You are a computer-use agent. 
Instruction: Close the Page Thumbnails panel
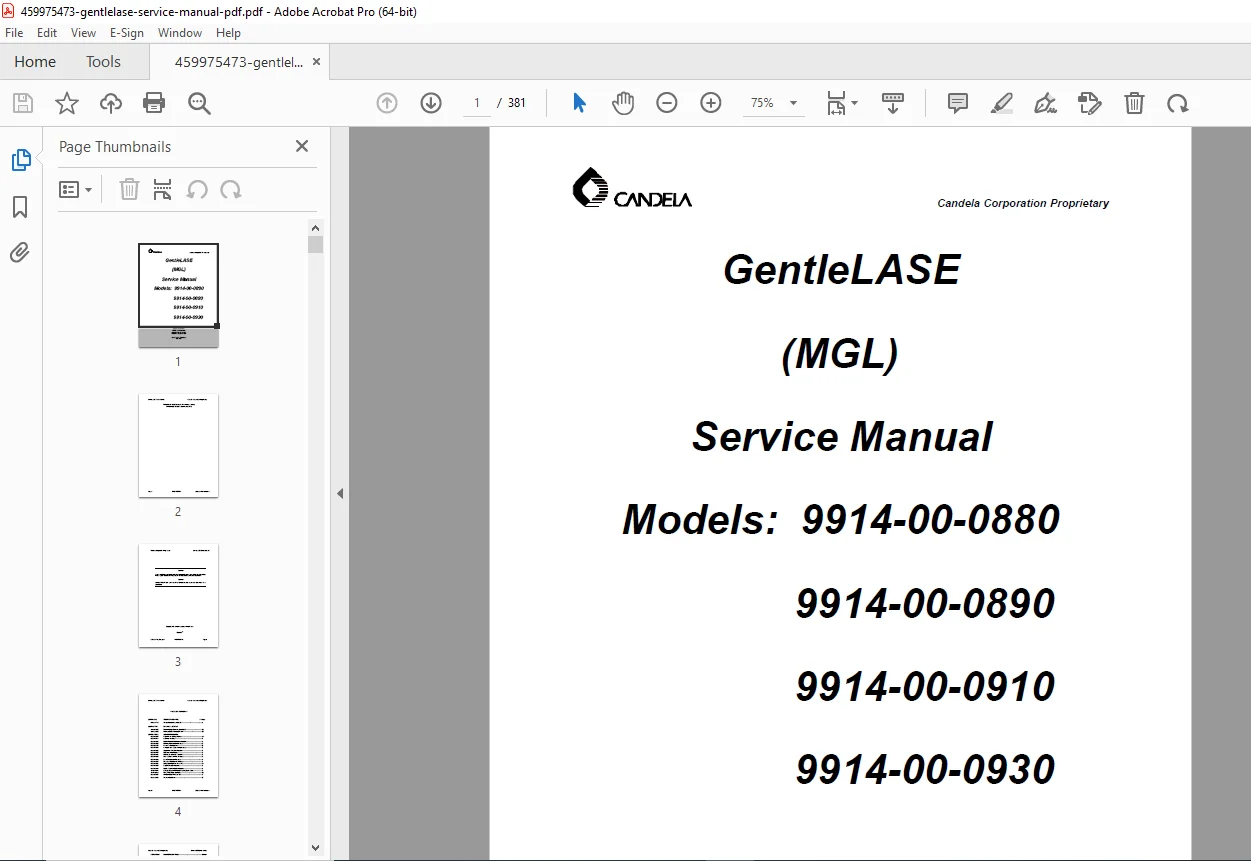(x=302, y=146)
